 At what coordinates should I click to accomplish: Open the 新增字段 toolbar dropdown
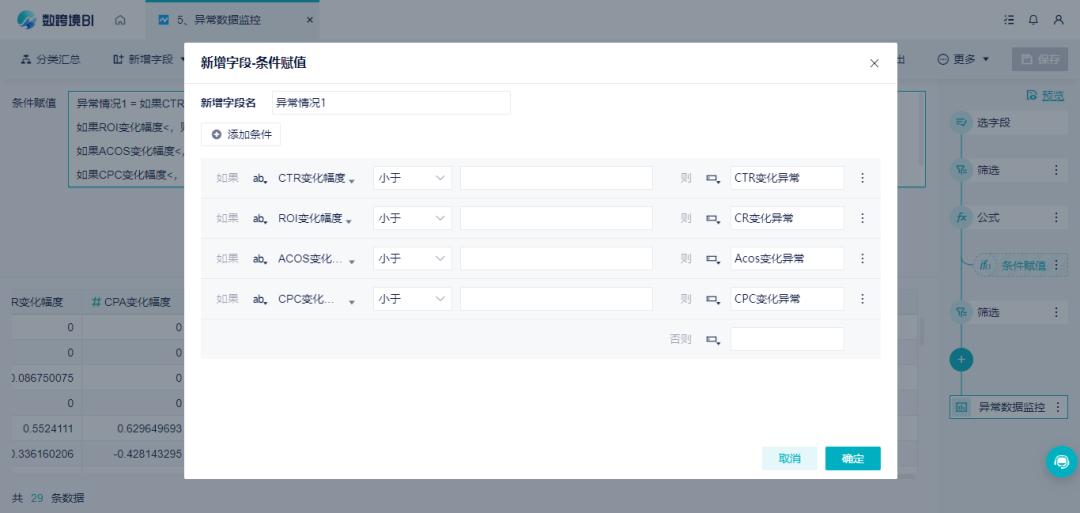click(x=149, y=60)
